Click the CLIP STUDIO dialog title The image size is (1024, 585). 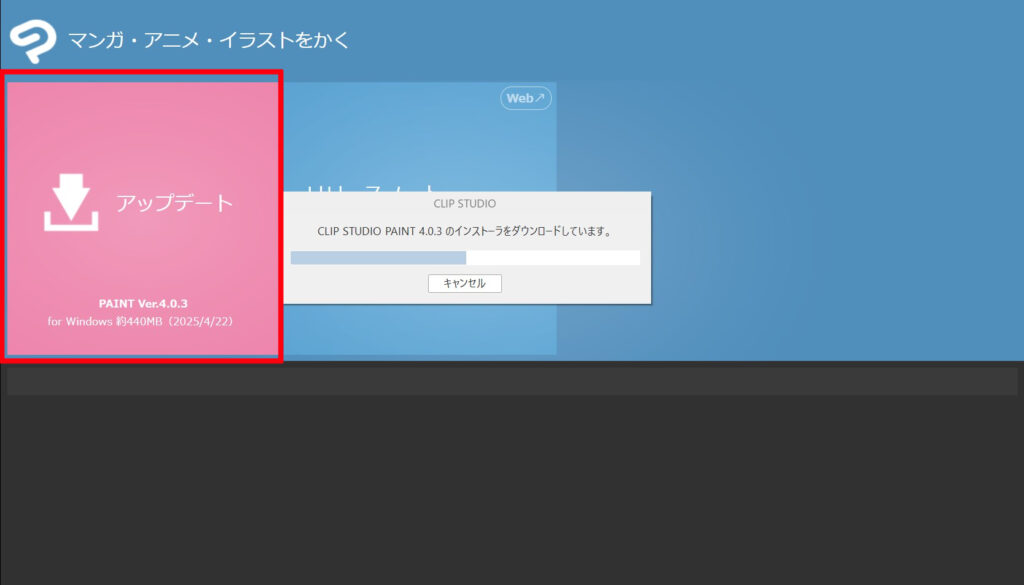(x=465, y=204)
